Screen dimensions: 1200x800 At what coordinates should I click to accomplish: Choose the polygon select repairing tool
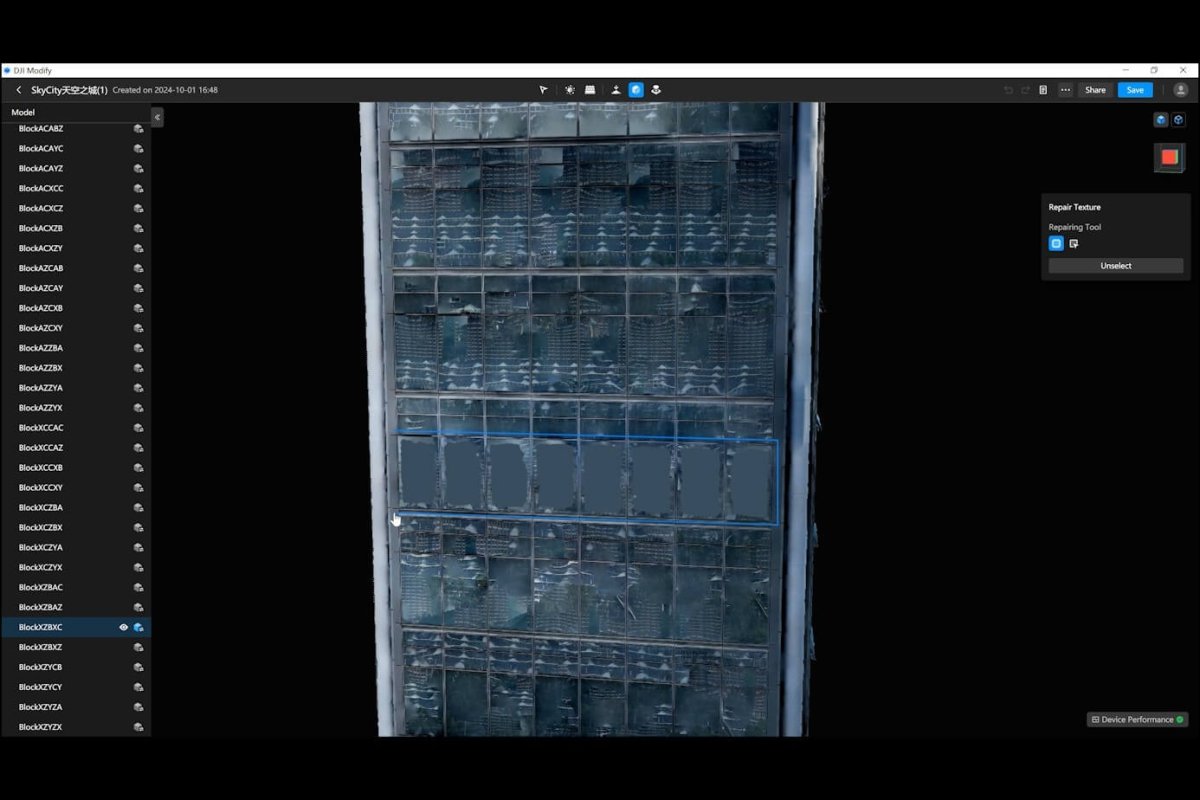point(1074,243)
